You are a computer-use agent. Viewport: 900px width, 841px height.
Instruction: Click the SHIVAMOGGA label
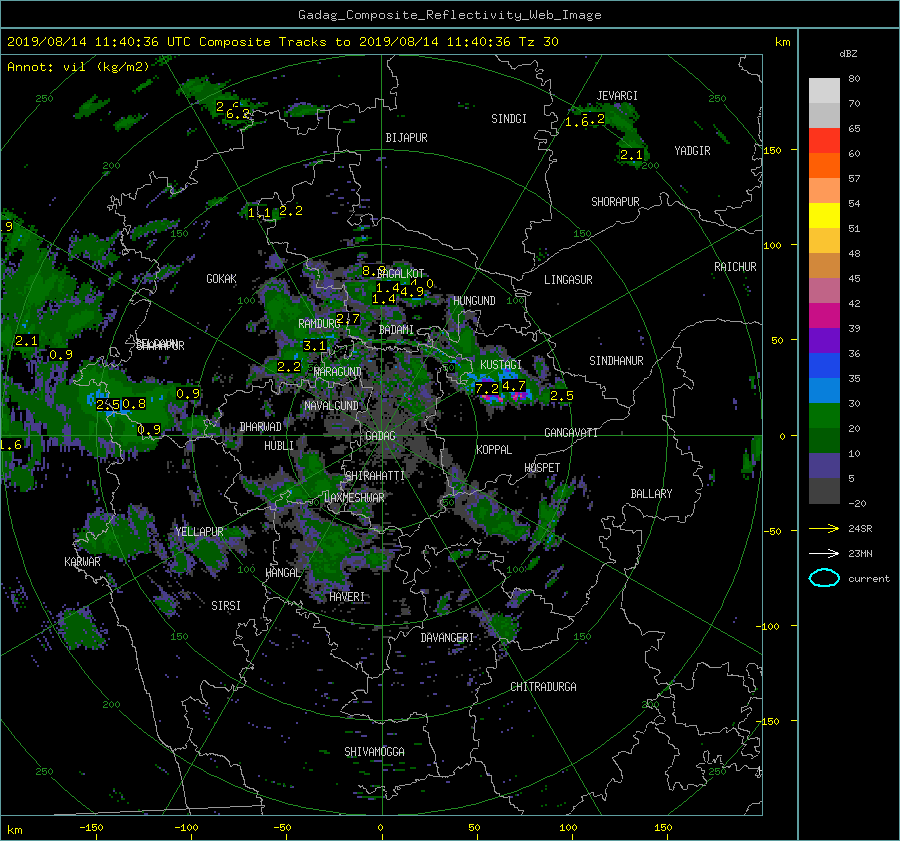[x=374, y=751]
